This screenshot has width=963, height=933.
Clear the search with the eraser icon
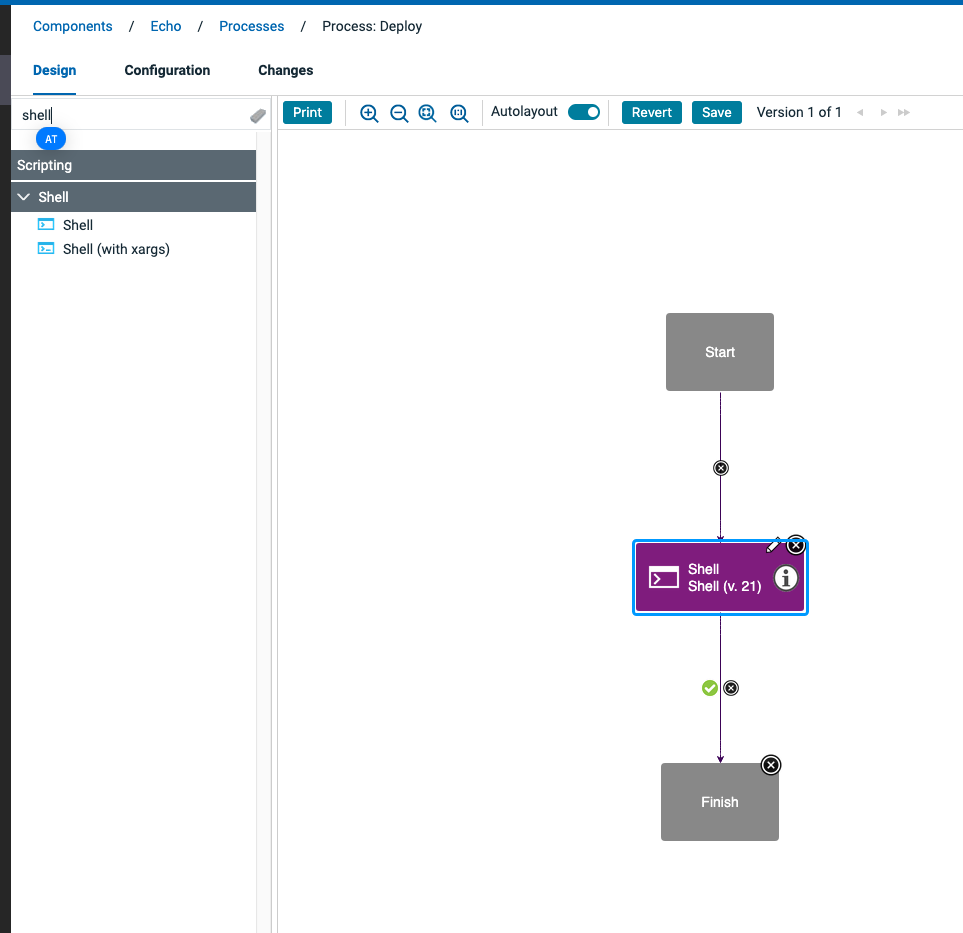(258, 116)
